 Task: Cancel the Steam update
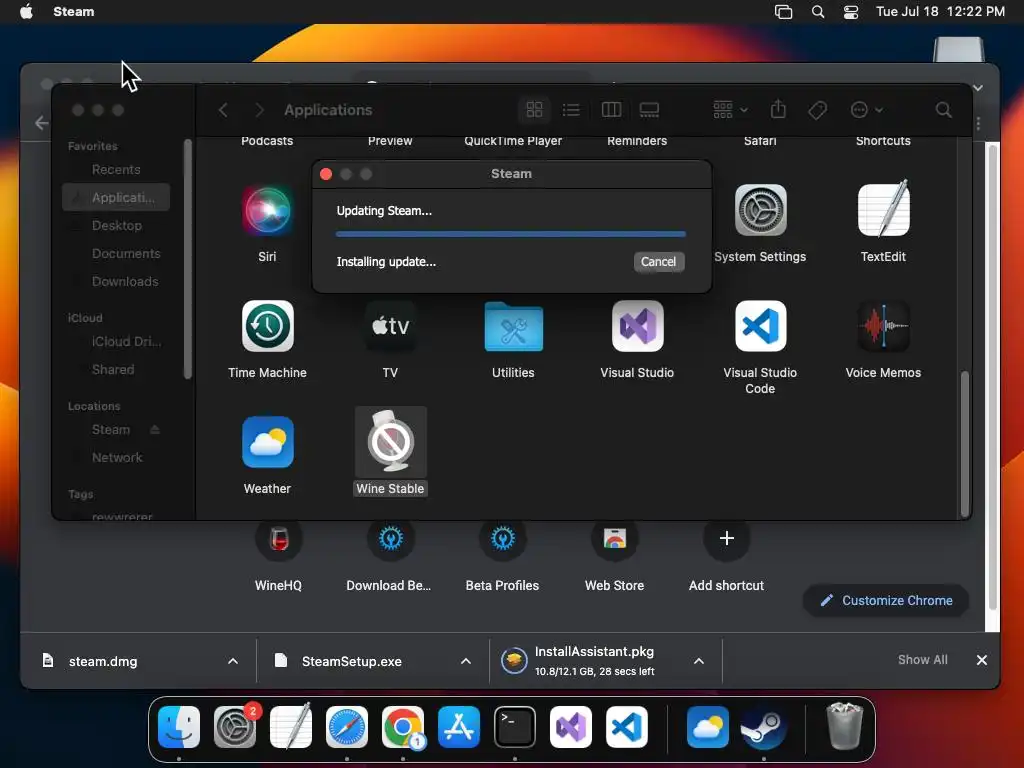pos(658,262)
